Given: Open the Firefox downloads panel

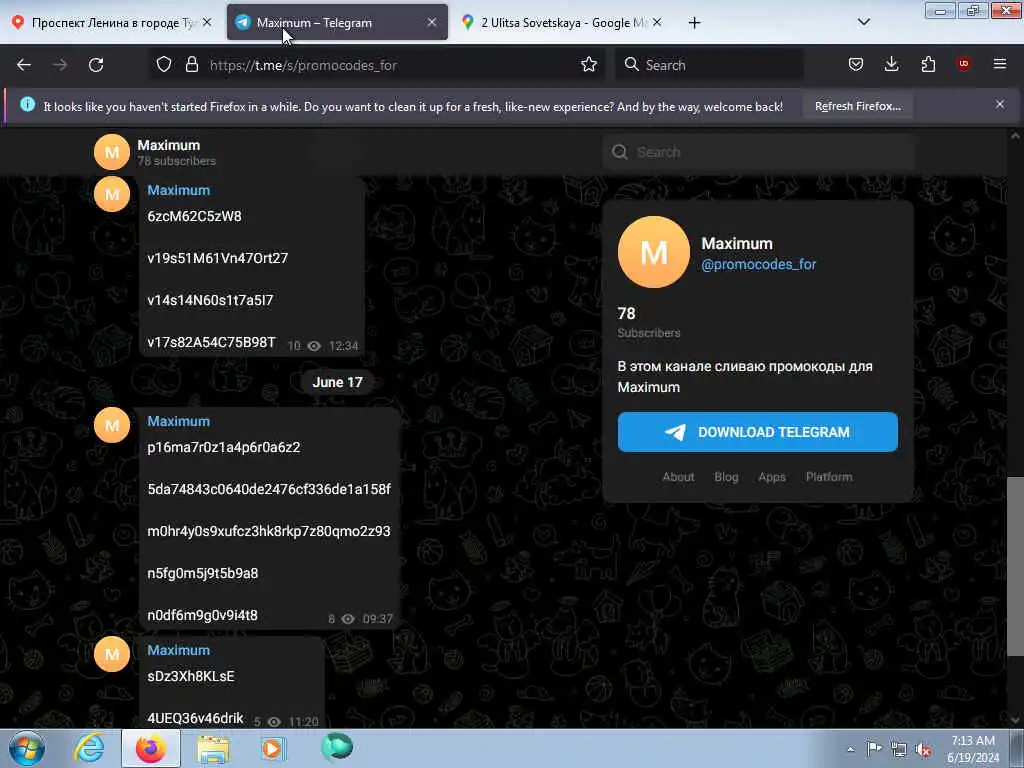Looking at the screenshot, I should coord(891,64).
